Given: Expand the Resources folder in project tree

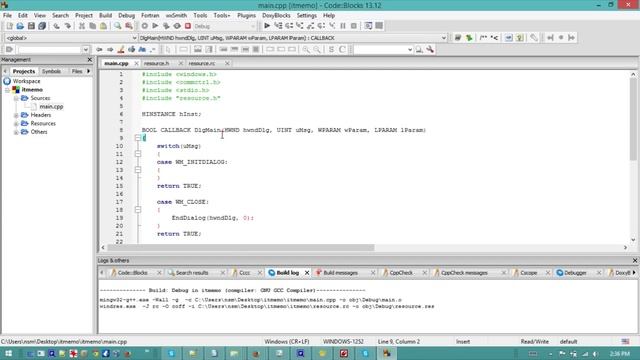Looking at the screenshot, I should click(x=16, y=124).
